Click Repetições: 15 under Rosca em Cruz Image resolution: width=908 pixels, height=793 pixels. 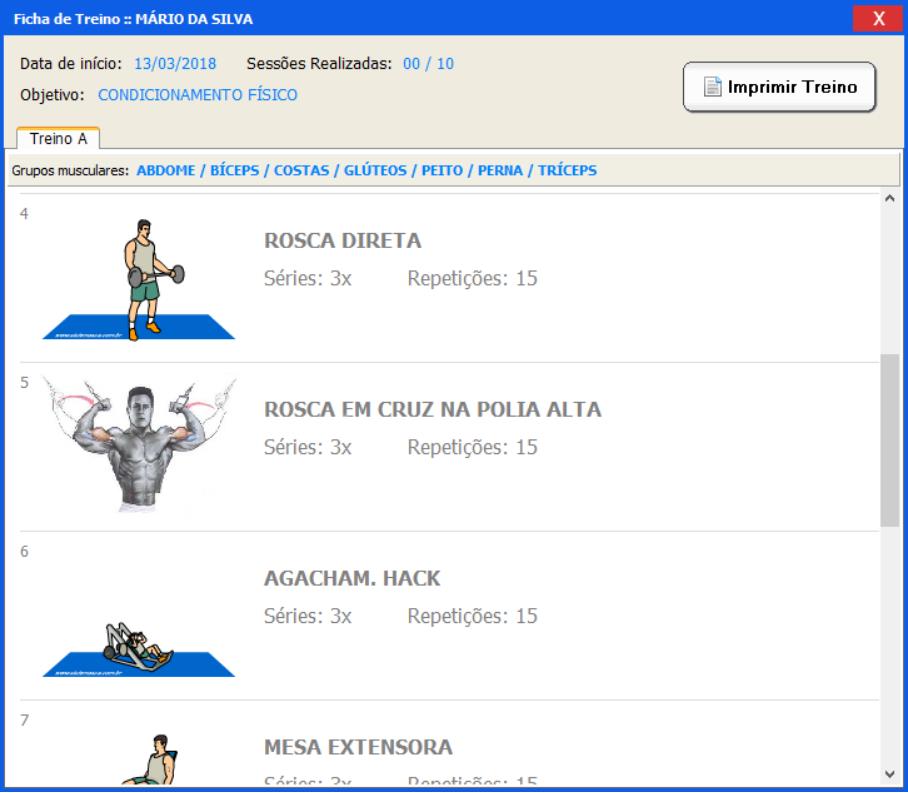[473, 447]
